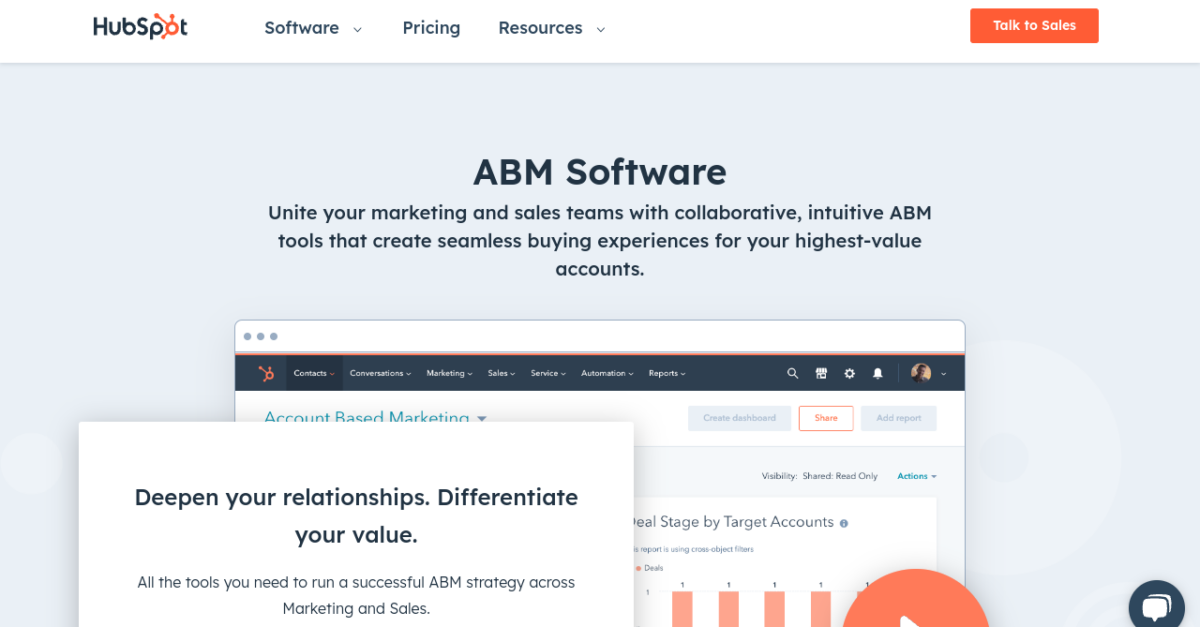The image size is (1200, 627).
Task: Click the Marketplace icon in the top bar
Action: pos(821,373)
